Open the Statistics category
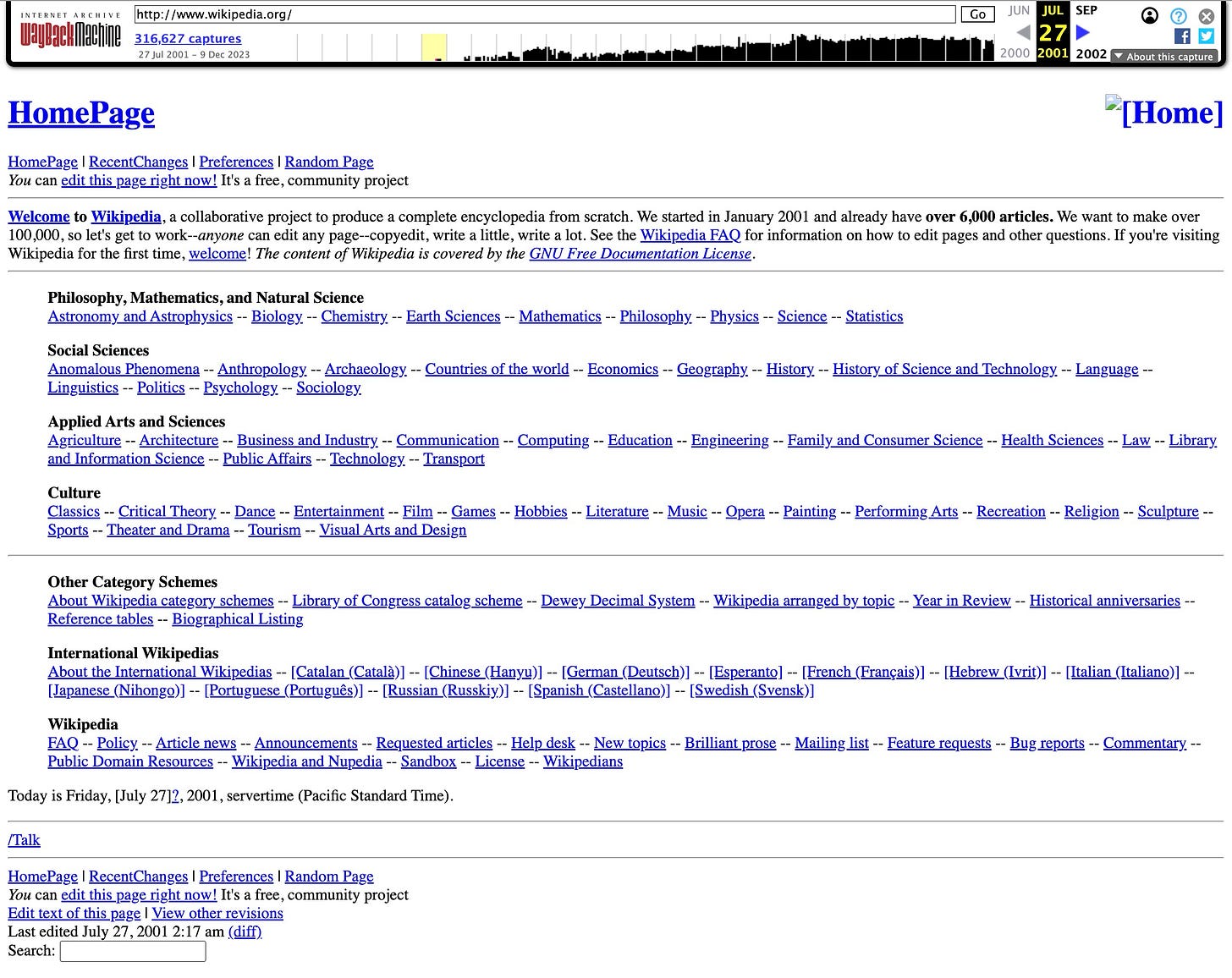This screenshot has width=1232, height=978. [x=874, y=316]
